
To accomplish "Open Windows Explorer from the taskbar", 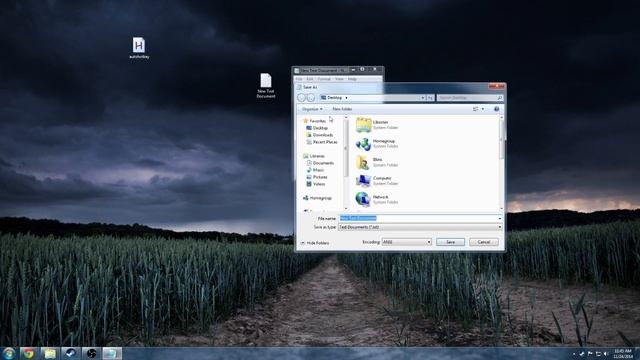I will point(50,353).
